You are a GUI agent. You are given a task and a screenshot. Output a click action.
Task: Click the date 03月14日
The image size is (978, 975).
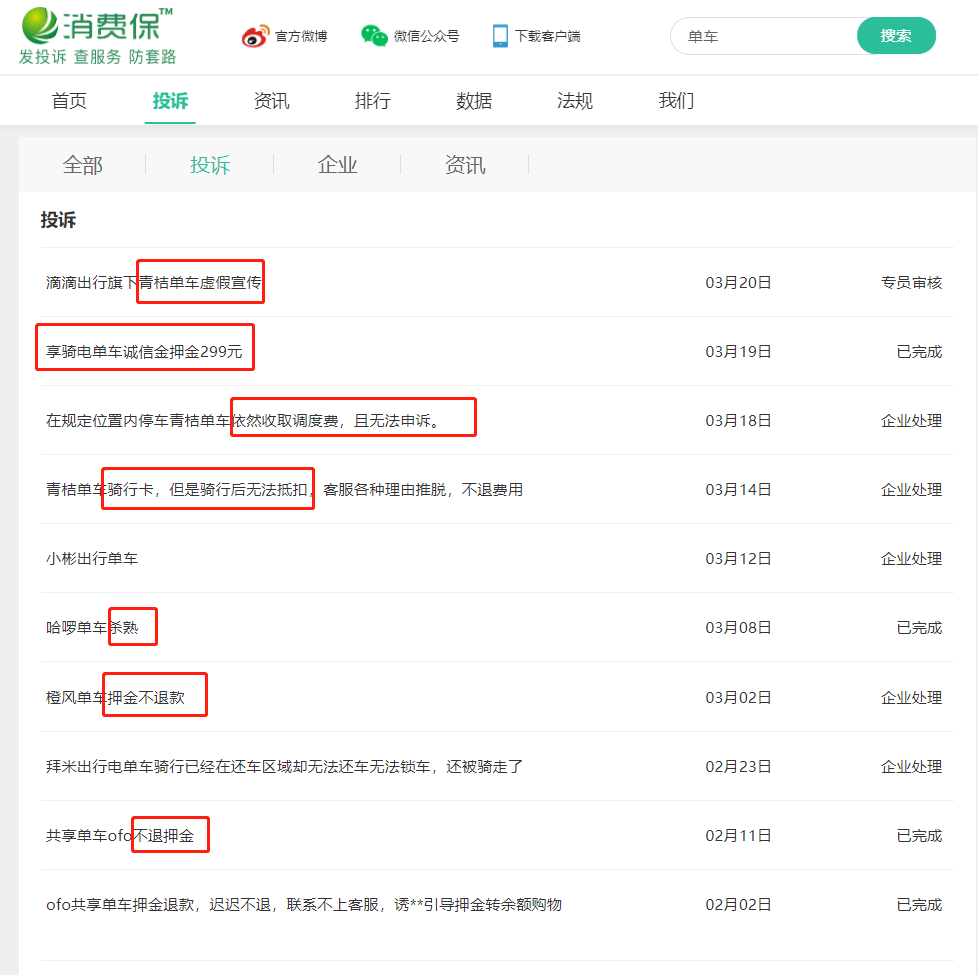coord(738,490)
